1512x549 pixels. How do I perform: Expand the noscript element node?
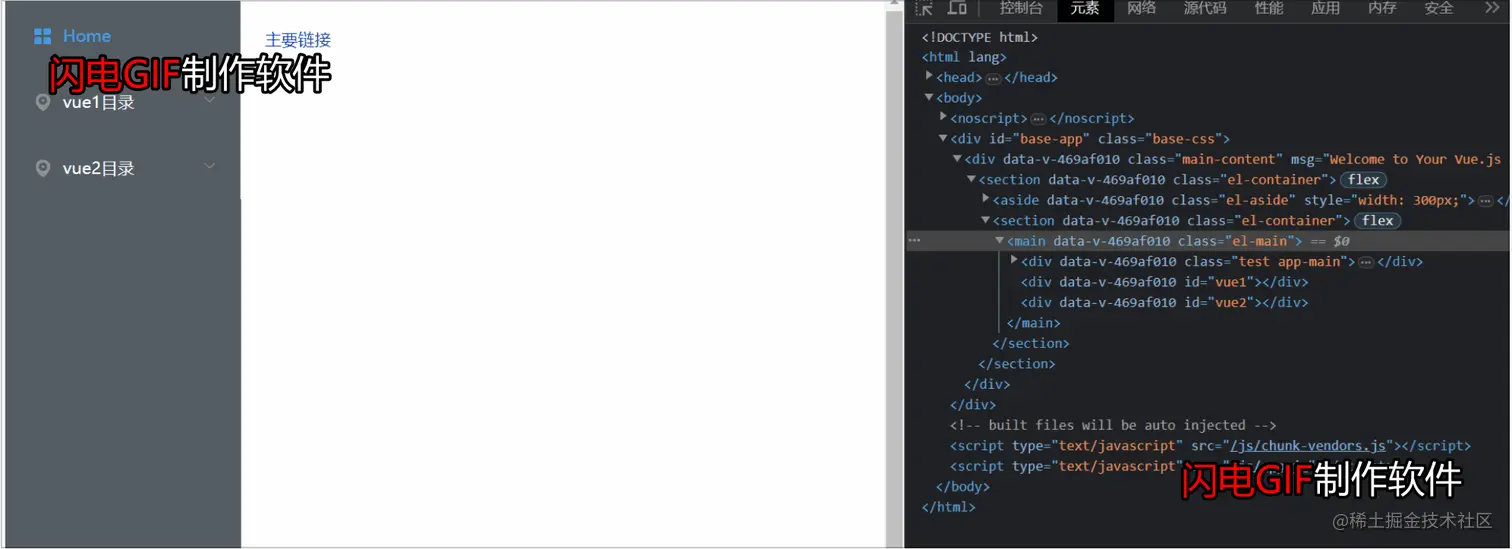[943, 117]
